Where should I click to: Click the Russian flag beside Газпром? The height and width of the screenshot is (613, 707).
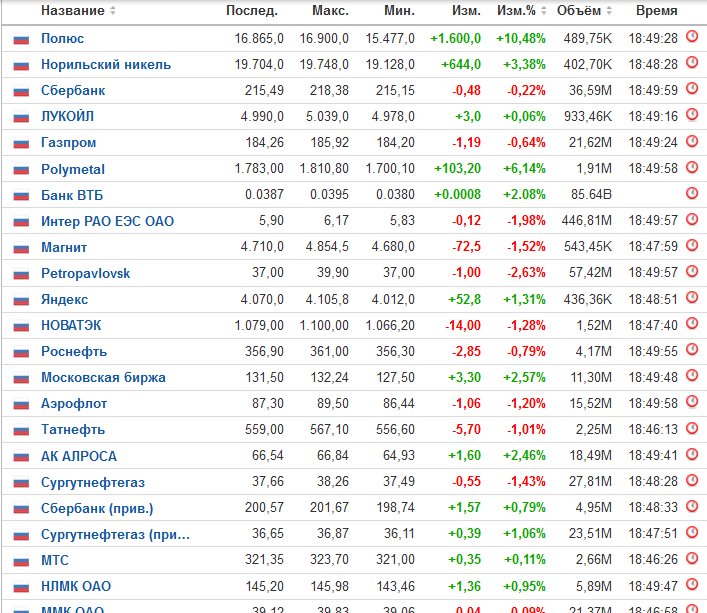pyautogui.click(x=21, y=144)
